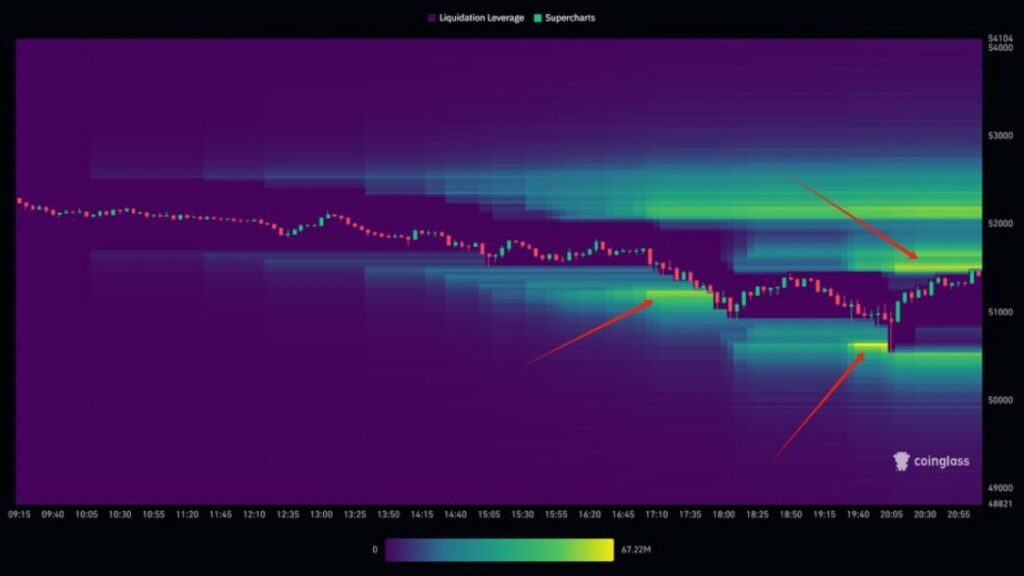Click the green Supercharts legend swatch
This screenshot has width=1024, height=576.
pos(538,18)
